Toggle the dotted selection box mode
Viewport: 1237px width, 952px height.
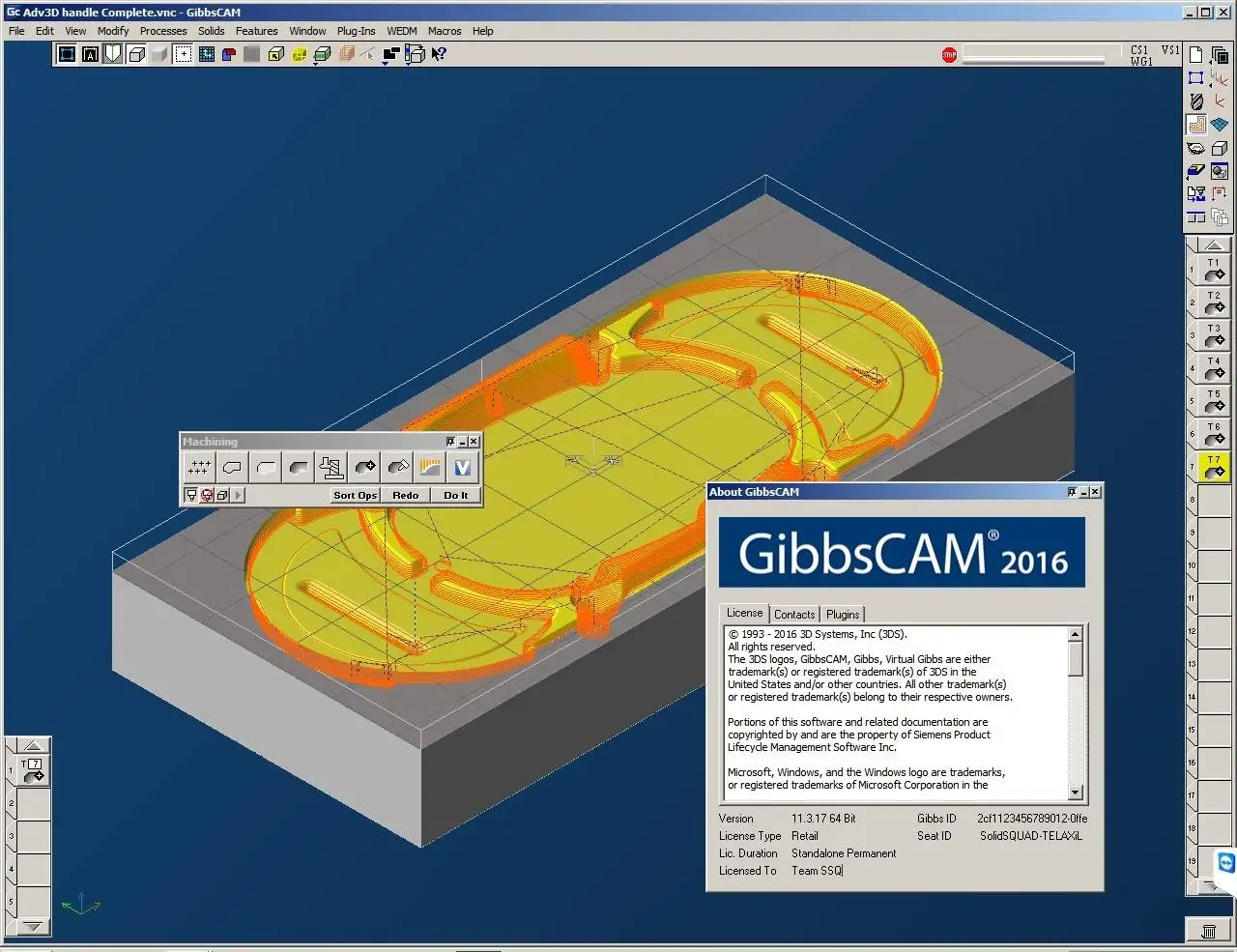[183, 54]
